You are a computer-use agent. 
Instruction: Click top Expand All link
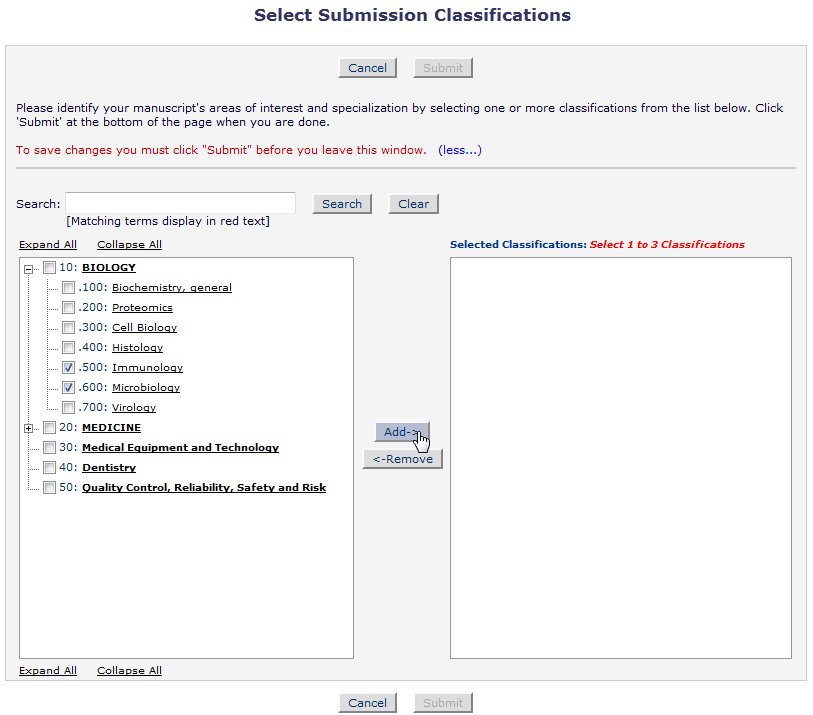[48, 245]
